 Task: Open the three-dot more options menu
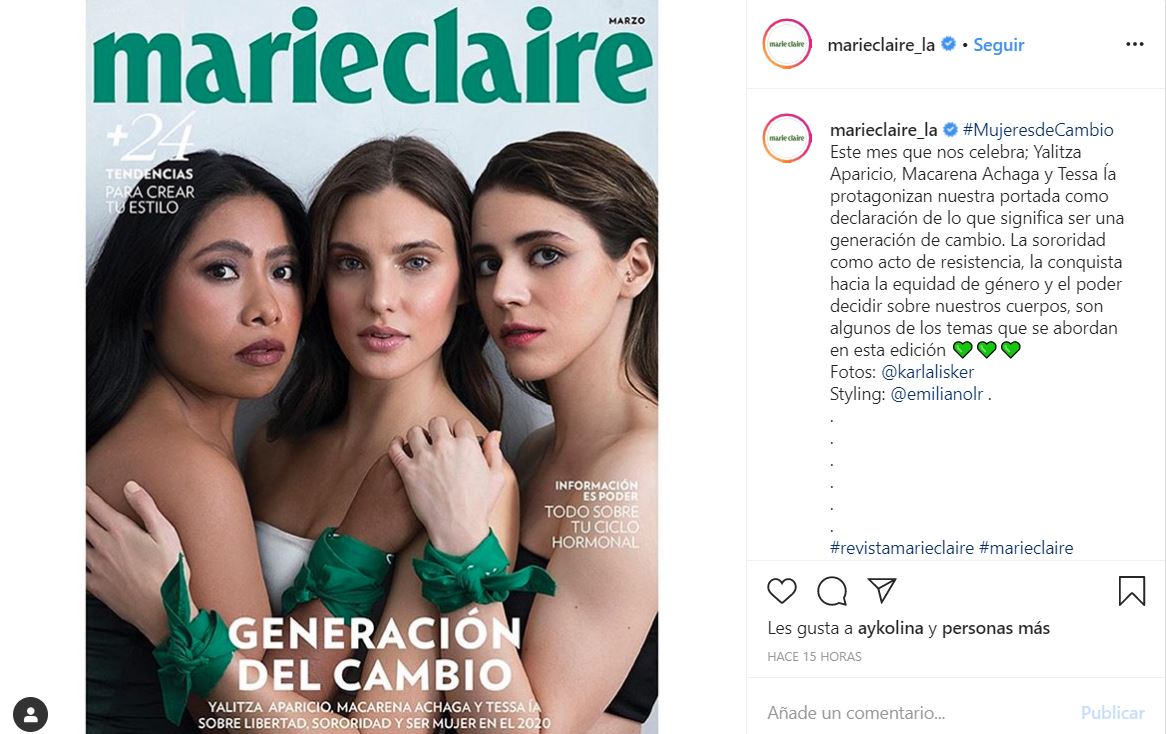pos(1135,45)
